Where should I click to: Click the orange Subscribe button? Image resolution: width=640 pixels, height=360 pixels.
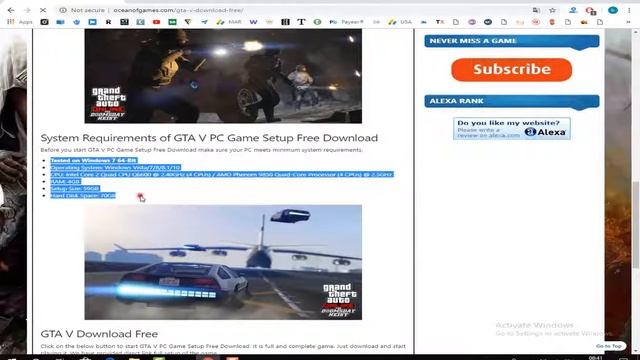511,69
